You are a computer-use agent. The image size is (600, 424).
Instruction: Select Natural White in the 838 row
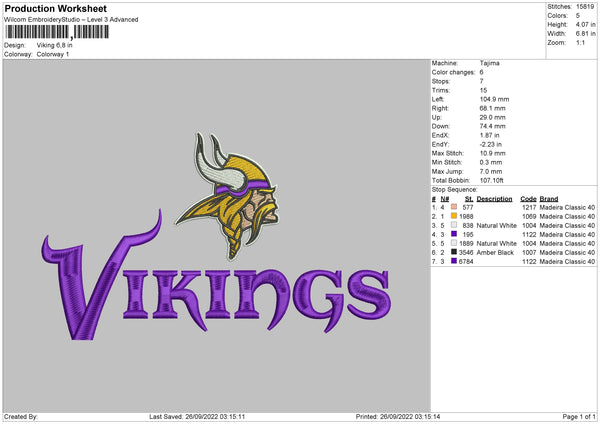click(496, 226)
